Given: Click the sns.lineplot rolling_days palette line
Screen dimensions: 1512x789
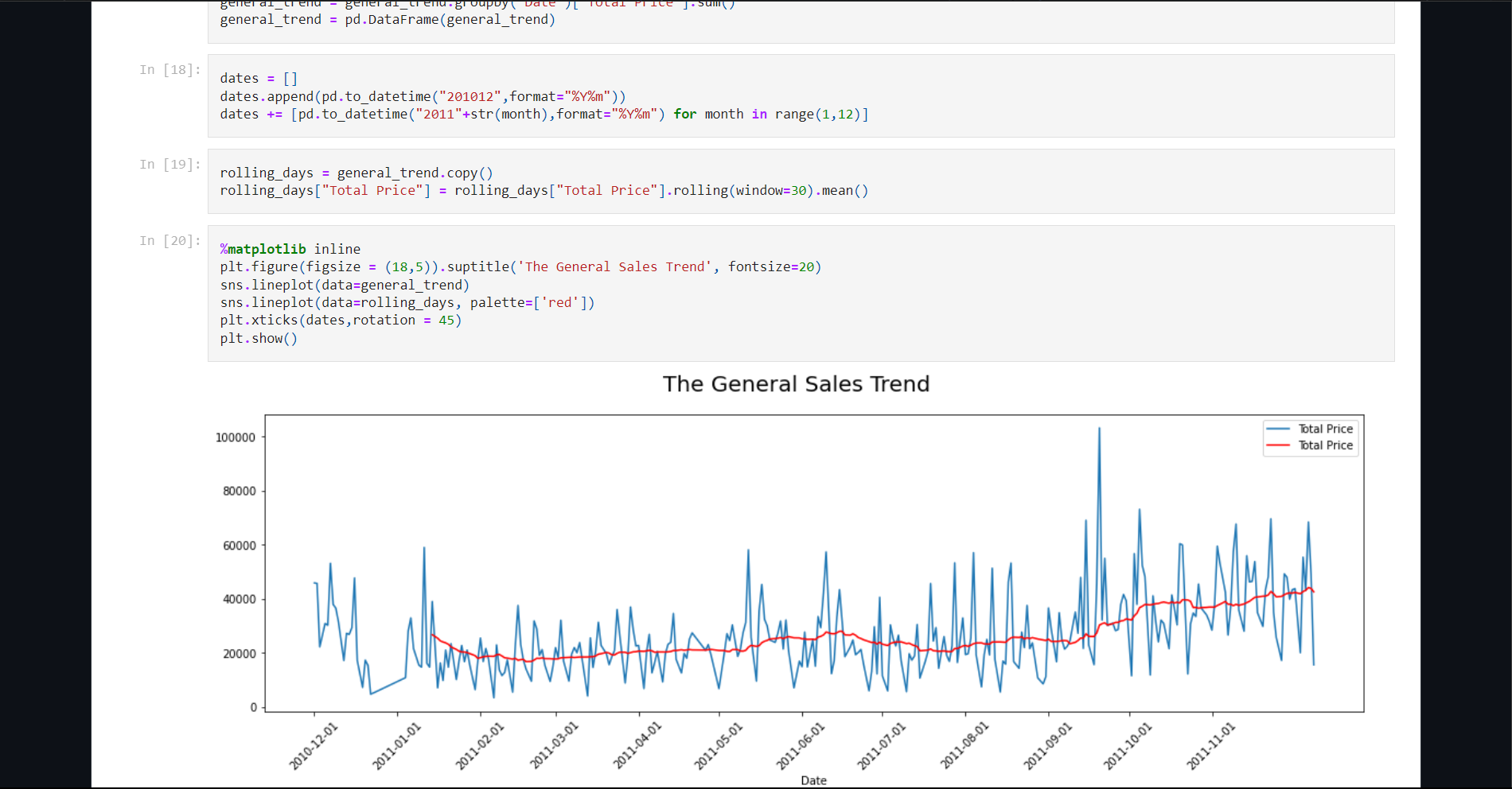Looking at the screenshot, I should coord(407,303).
